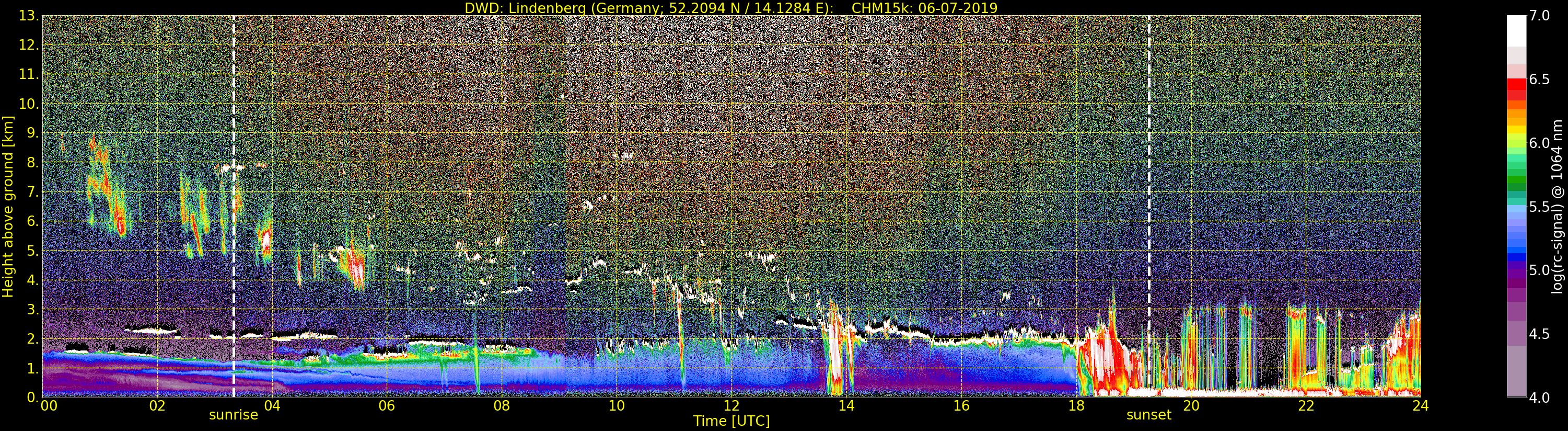
Task: Click the time tick label '16'
Action: 961,405
